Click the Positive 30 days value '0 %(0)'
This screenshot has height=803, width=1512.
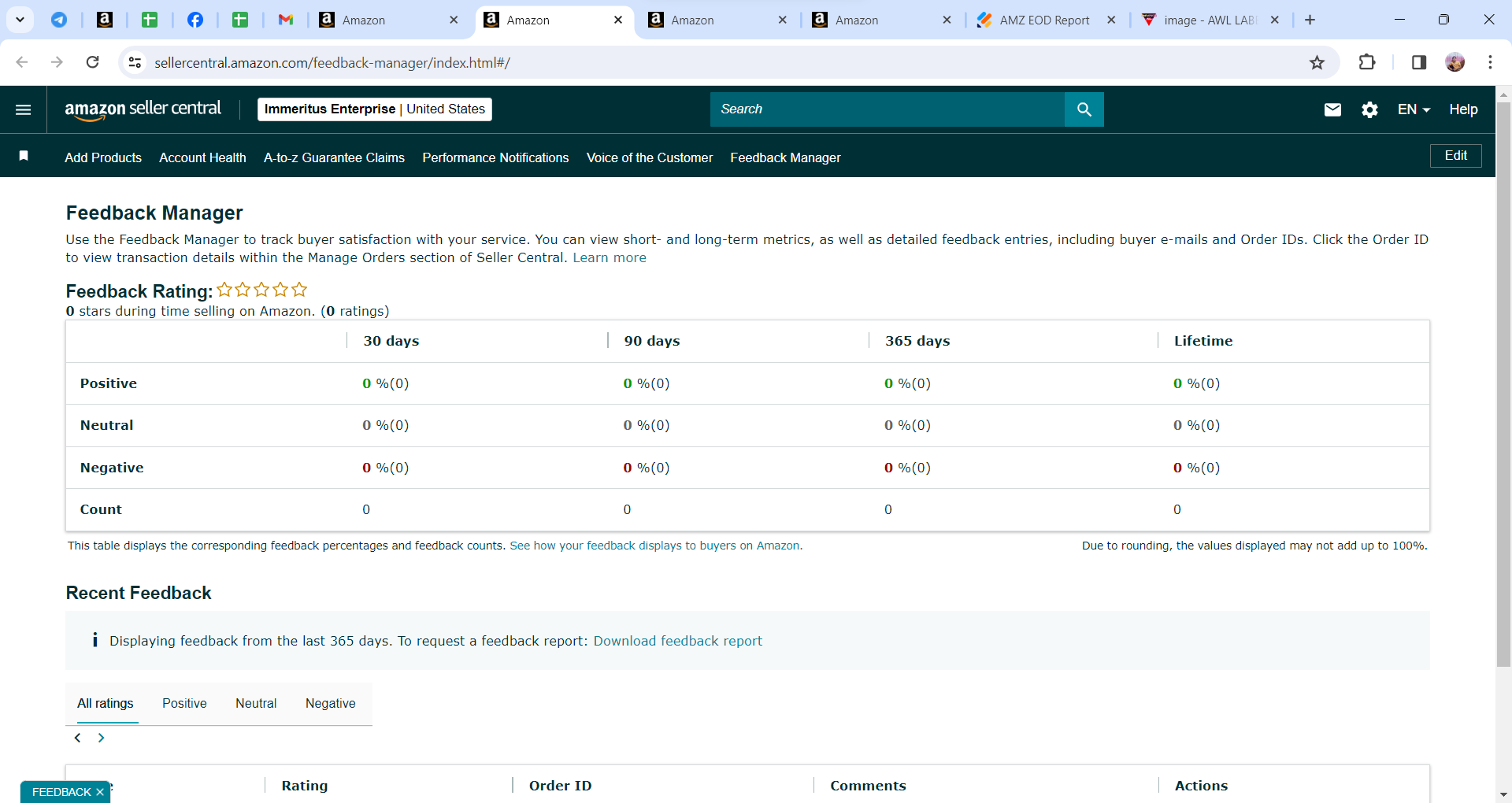[386, 383]
